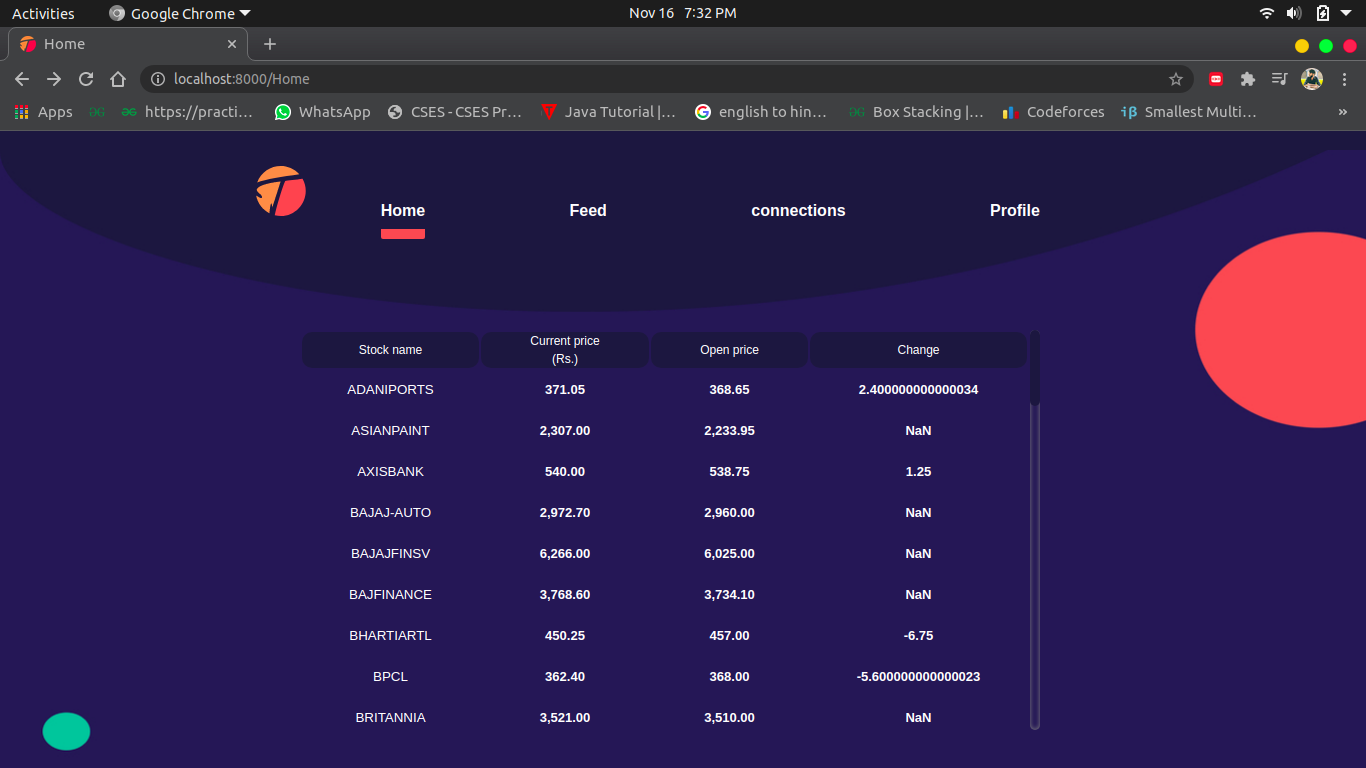Select the AXISBANK stock name
1366x768 pixels.
point(390,471)
